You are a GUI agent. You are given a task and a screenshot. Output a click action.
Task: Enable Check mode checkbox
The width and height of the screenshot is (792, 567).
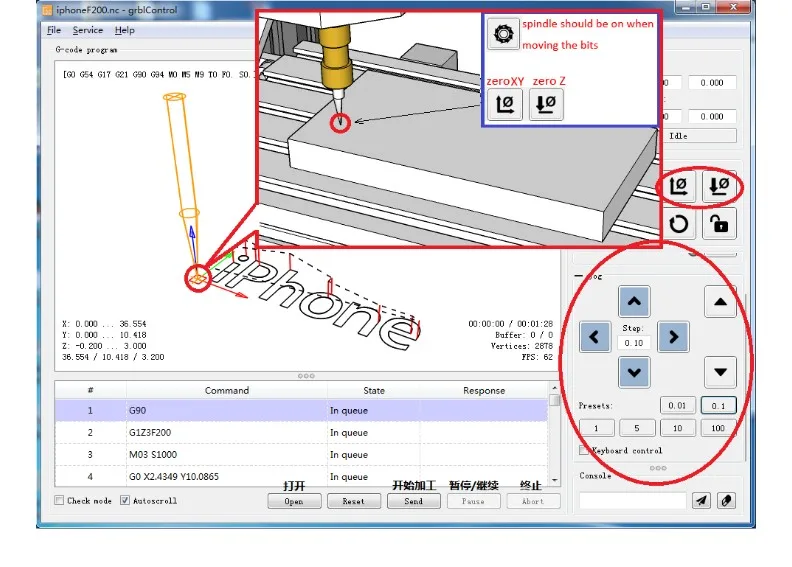(60, 500)
